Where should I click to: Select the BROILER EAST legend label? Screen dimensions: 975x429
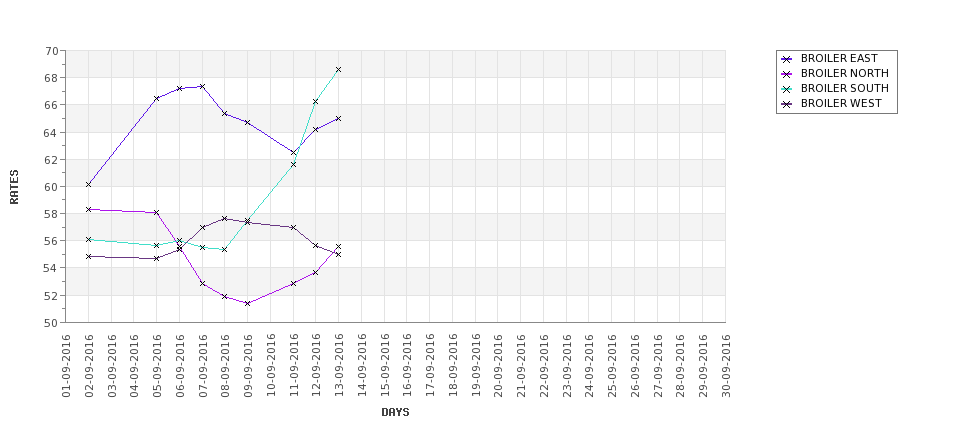(839, 58)
